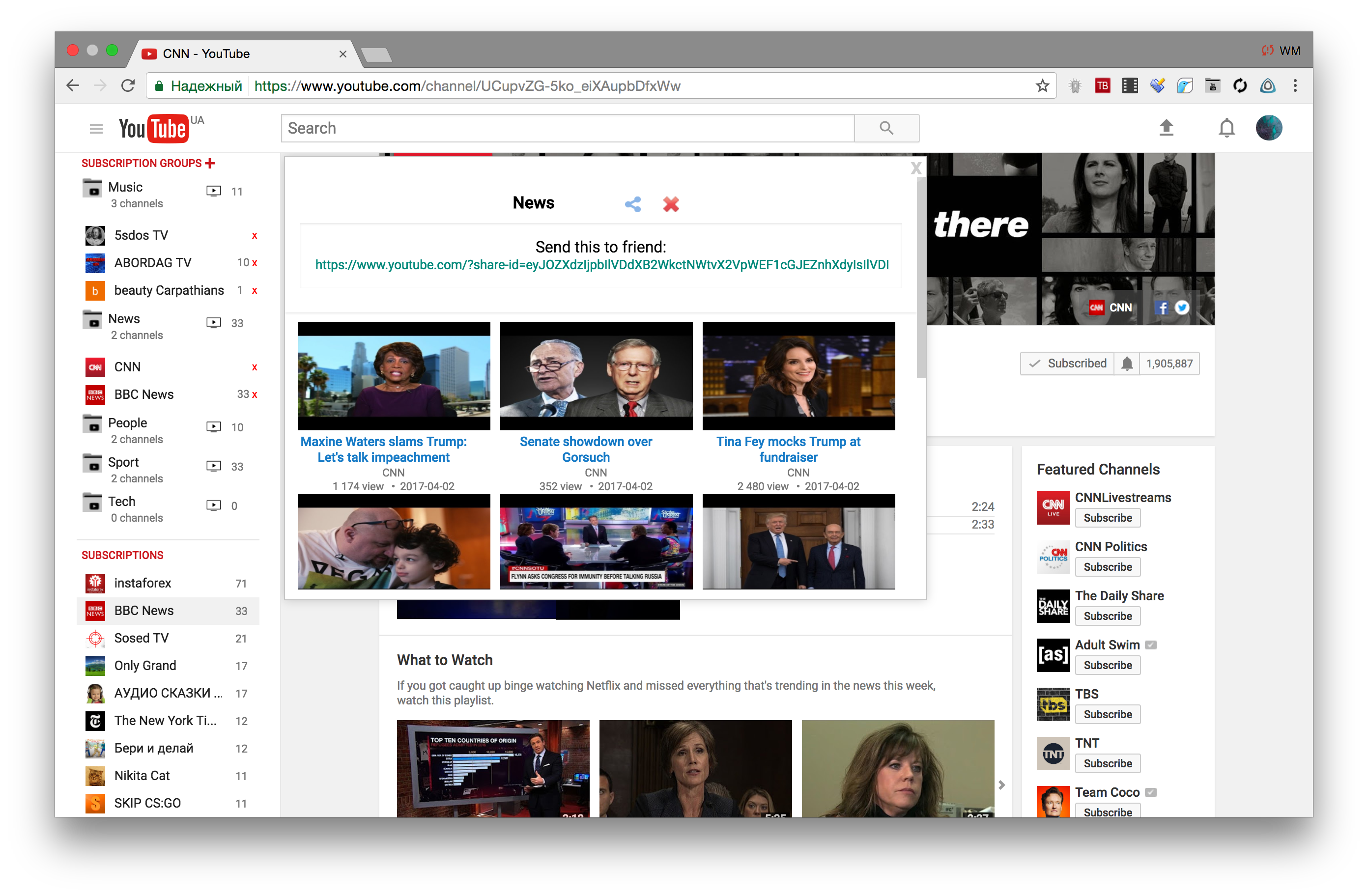Switch to the CNN - YouTube browser tab

tap(207, 54)
